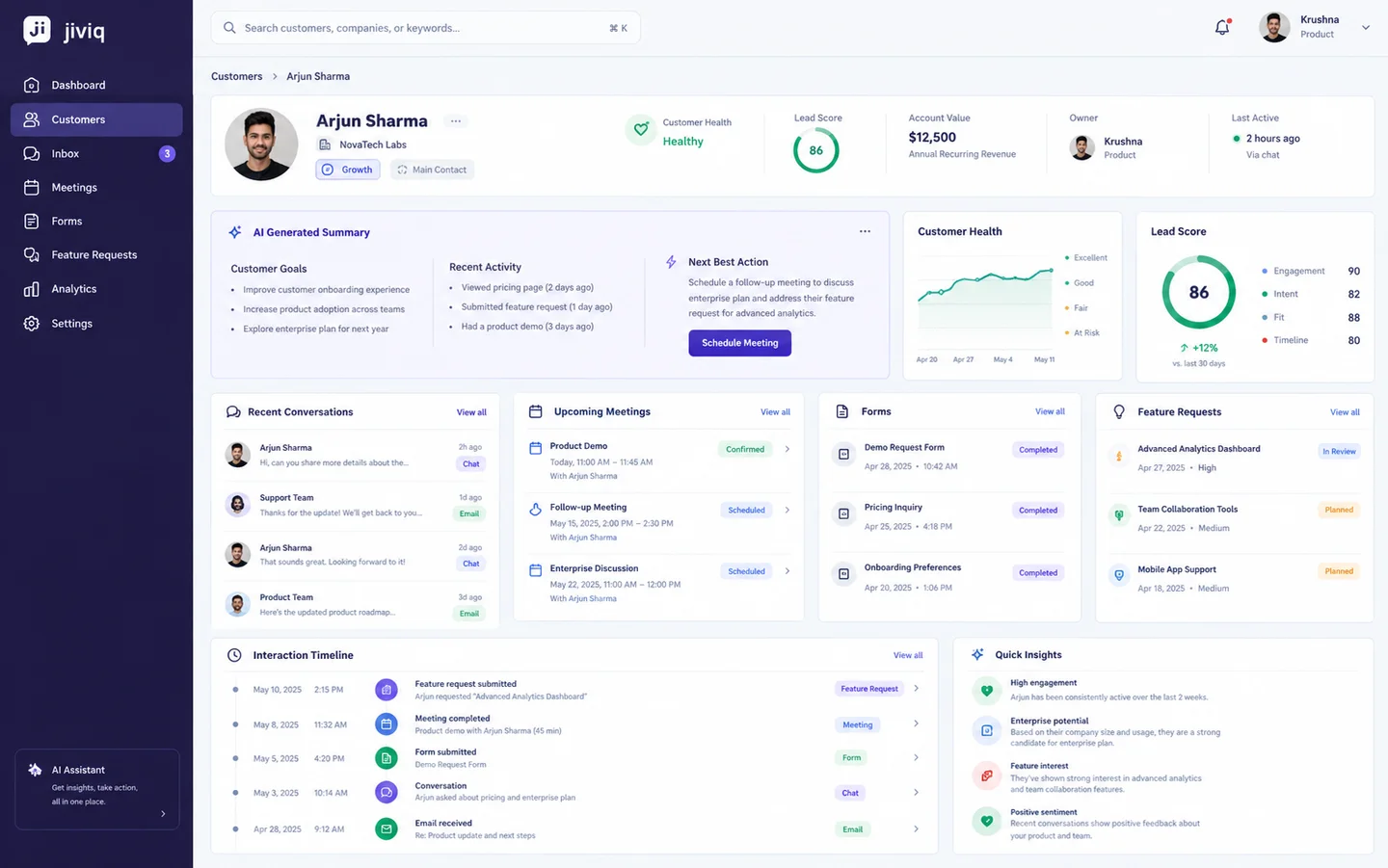The height and width of the screenshot is (868, 1388).
Task: Click the Schedule Meeting button
Action: click(739, 343)
